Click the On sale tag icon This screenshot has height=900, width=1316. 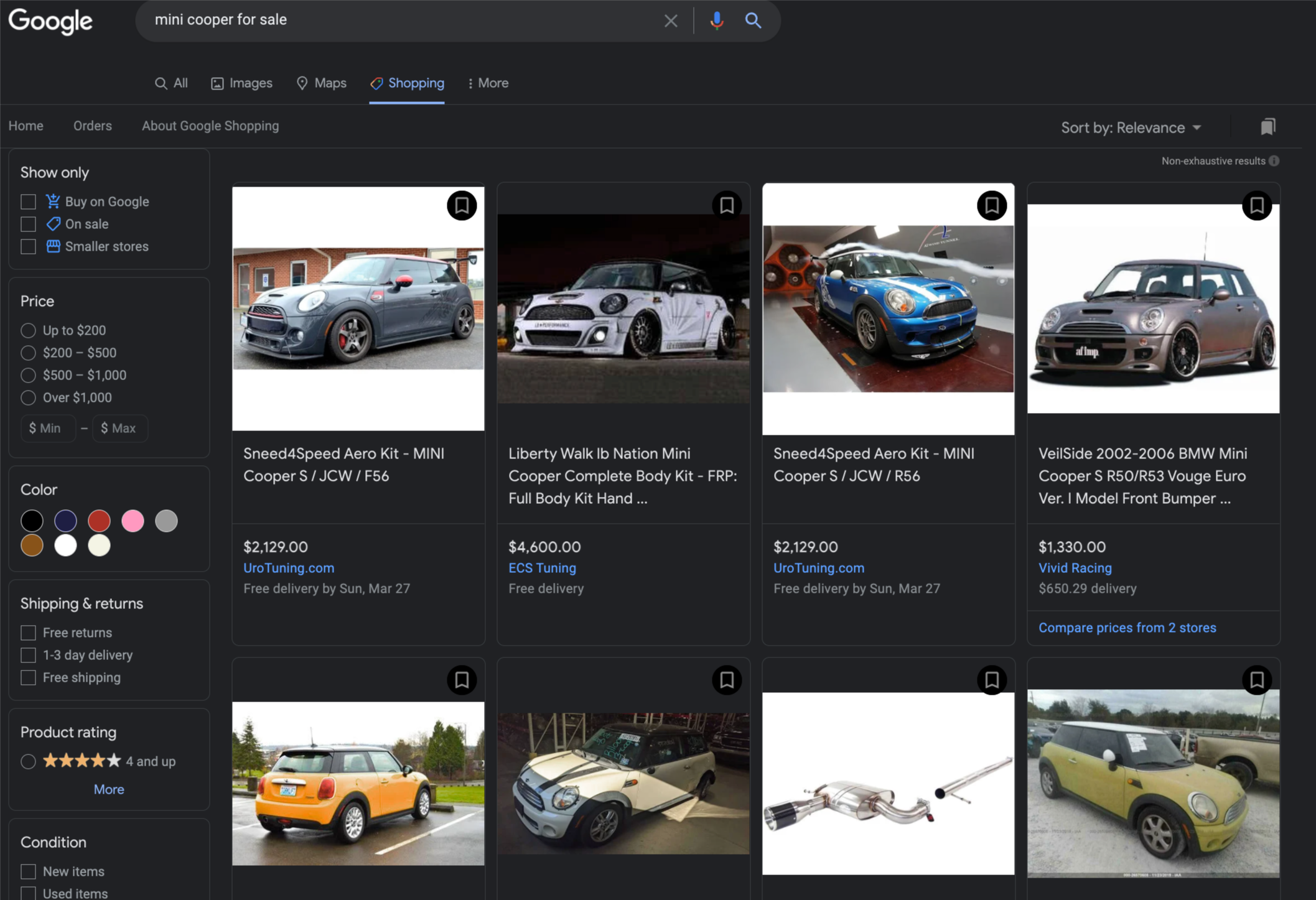pyautogui.click(x=53, y=223)
